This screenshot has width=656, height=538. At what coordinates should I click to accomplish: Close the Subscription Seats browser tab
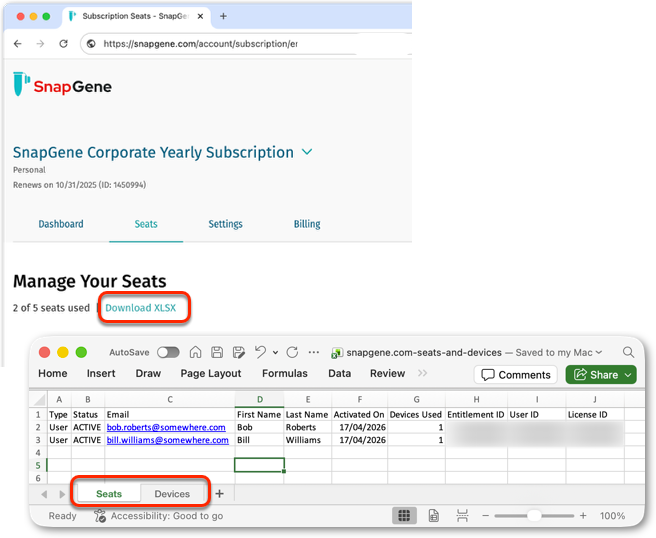pyautogui.click(x=200, y=16)
